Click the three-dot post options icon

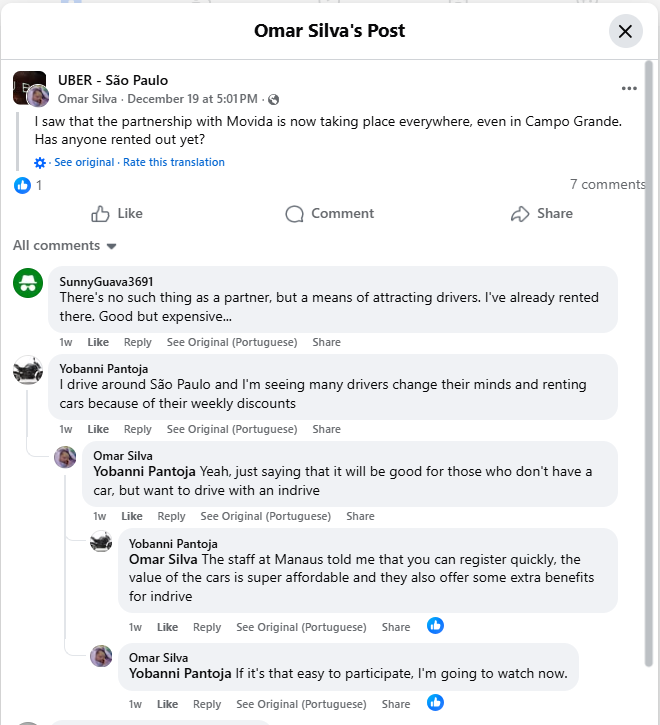629,89
